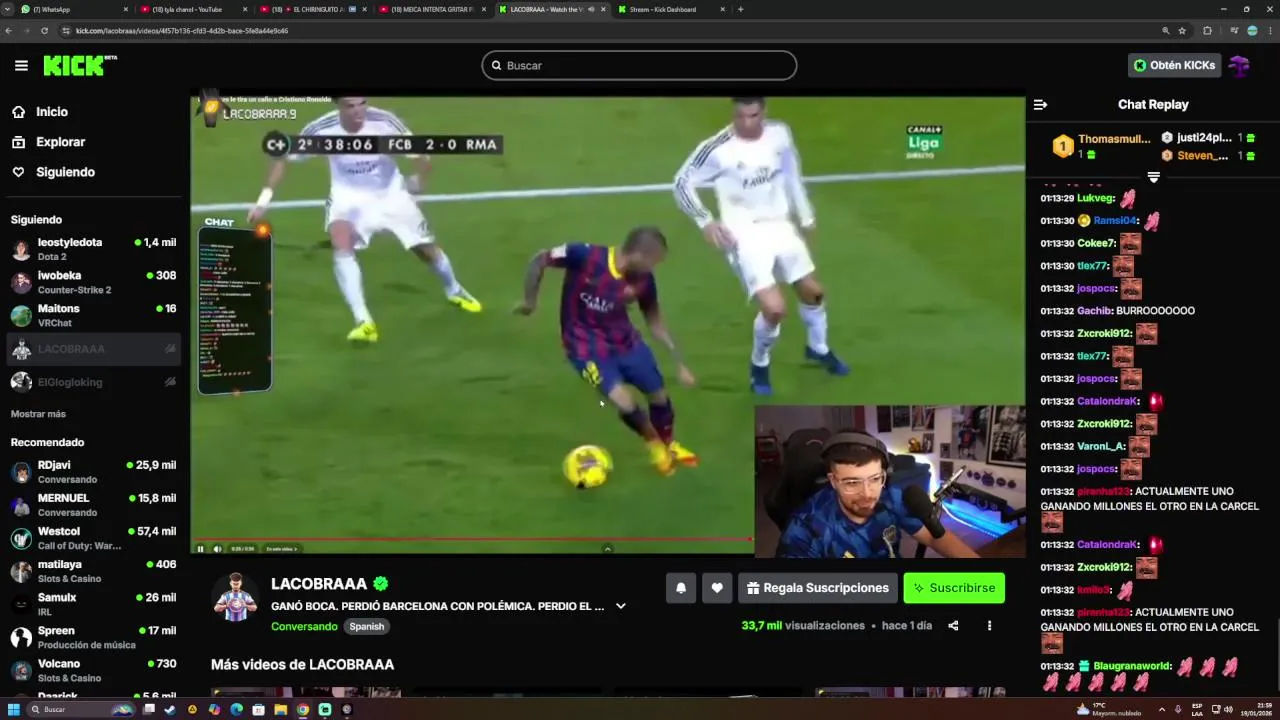1280x720 pixels.
Task: Click the Buscar search field
Action: (639, 65)
